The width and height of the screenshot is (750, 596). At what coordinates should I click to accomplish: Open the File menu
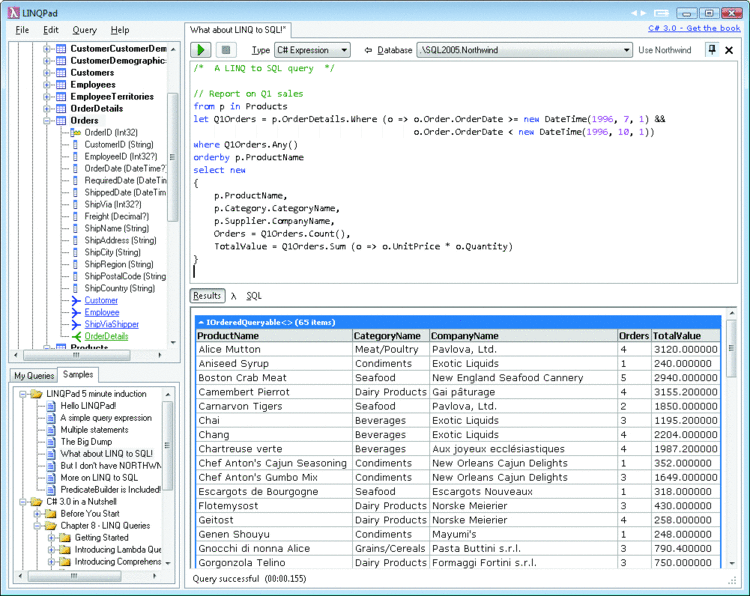pos(22,30)
